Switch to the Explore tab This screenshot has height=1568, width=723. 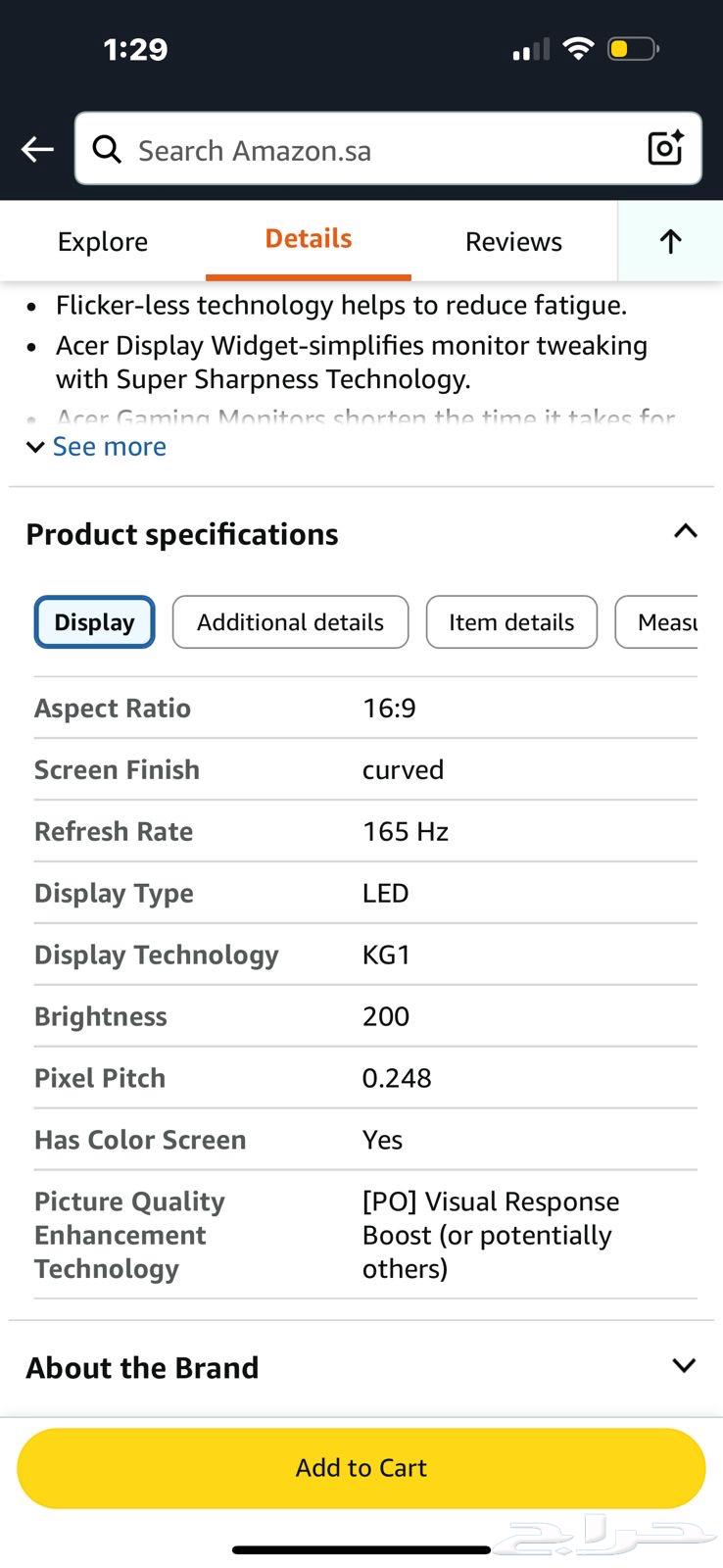click(x=102, y=241)
